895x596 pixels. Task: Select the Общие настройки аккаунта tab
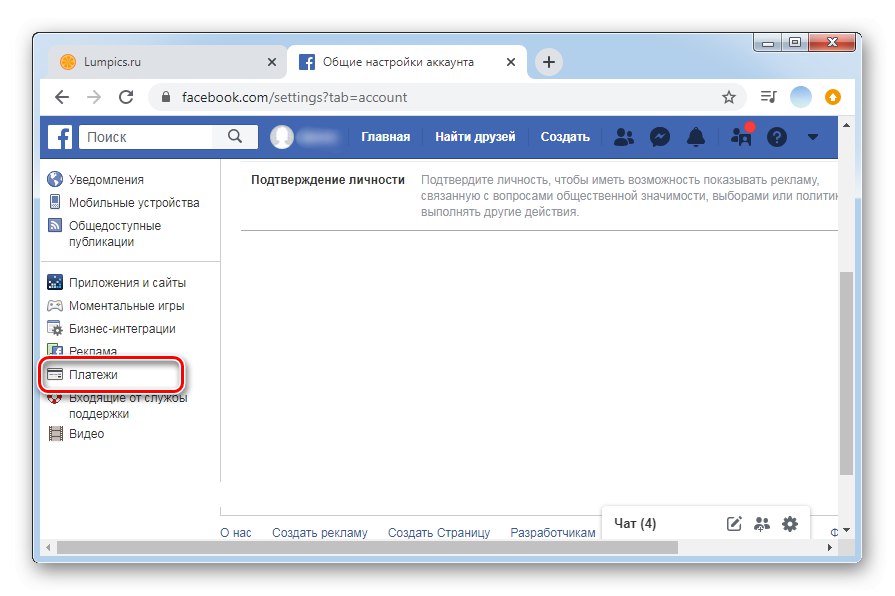point(406,62)
